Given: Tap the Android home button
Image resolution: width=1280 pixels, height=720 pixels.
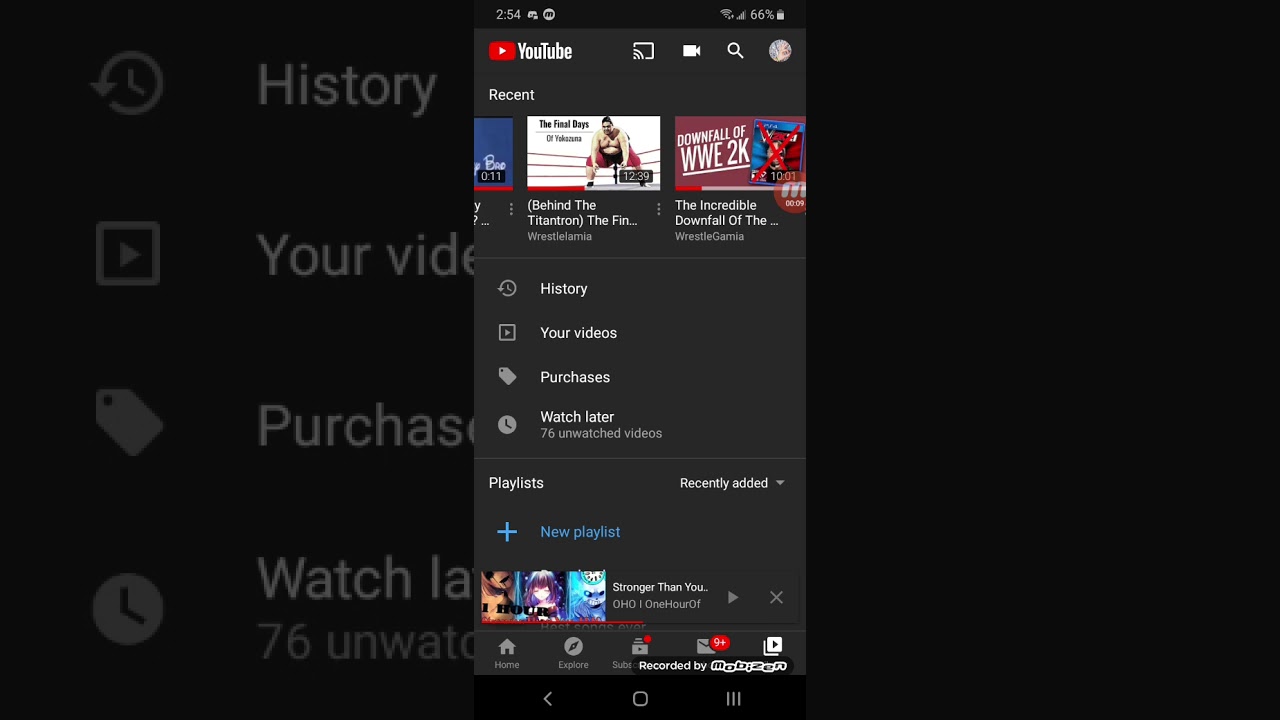Looking at the screenshot, I should pos(640,699).
